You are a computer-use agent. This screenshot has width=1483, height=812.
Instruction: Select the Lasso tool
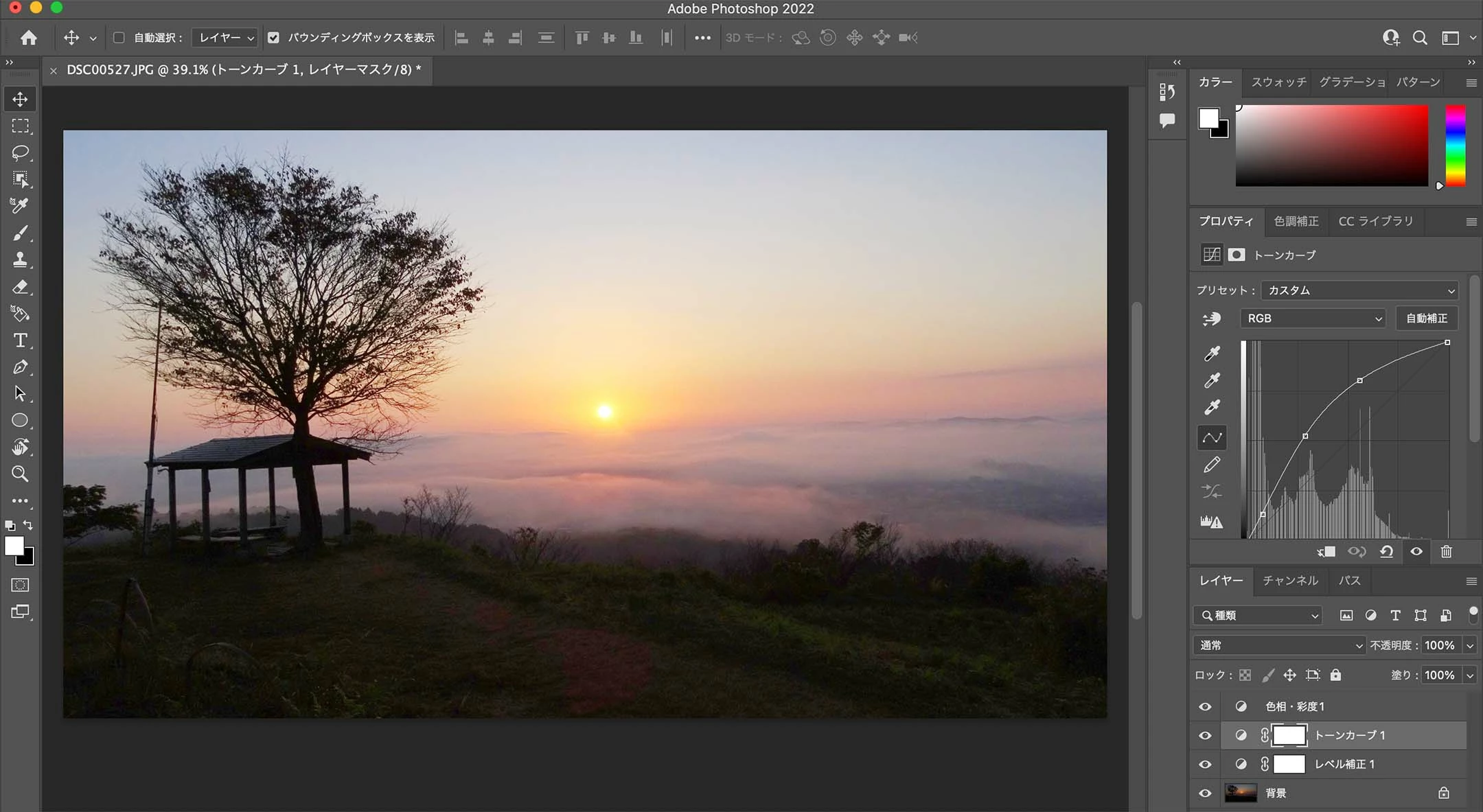(x=20, y=152)
